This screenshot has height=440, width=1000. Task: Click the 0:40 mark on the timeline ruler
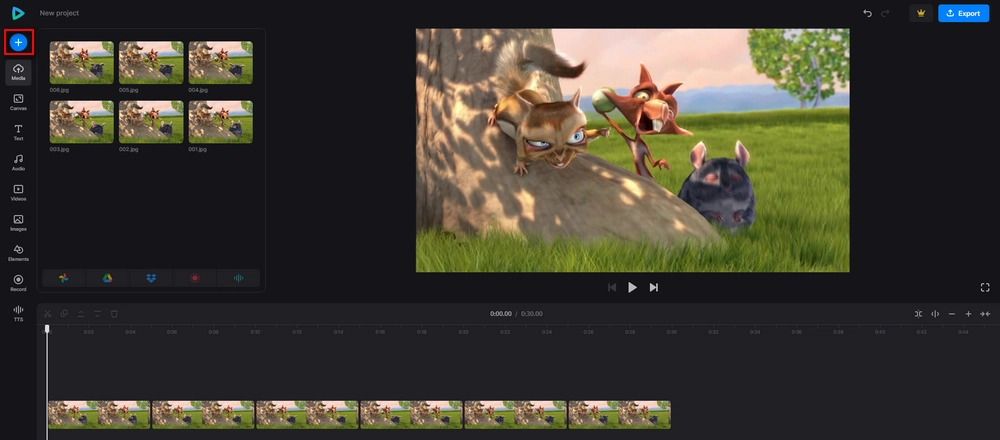pos(880,332)
